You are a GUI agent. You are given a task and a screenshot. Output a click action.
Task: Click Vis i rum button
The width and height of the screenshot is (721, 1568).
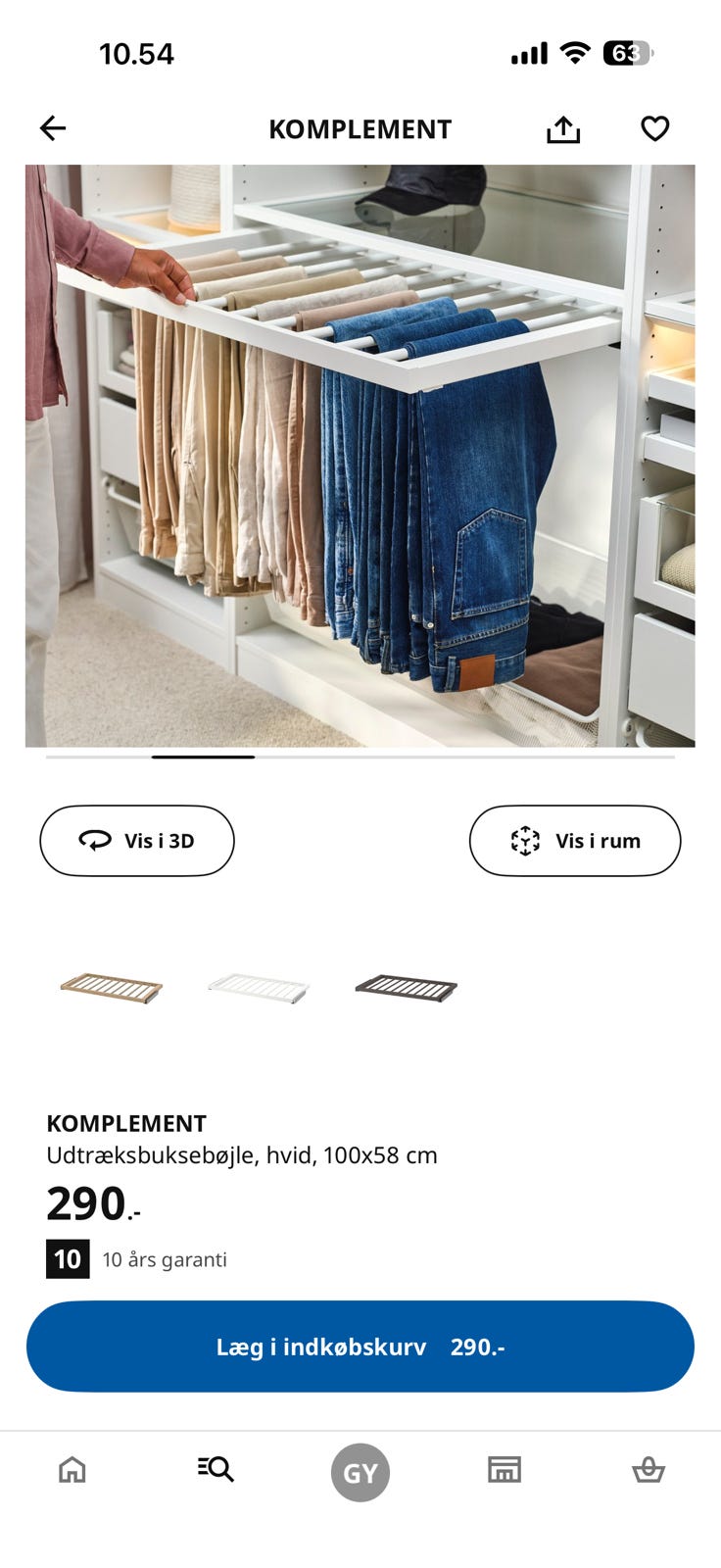(575, 841)
